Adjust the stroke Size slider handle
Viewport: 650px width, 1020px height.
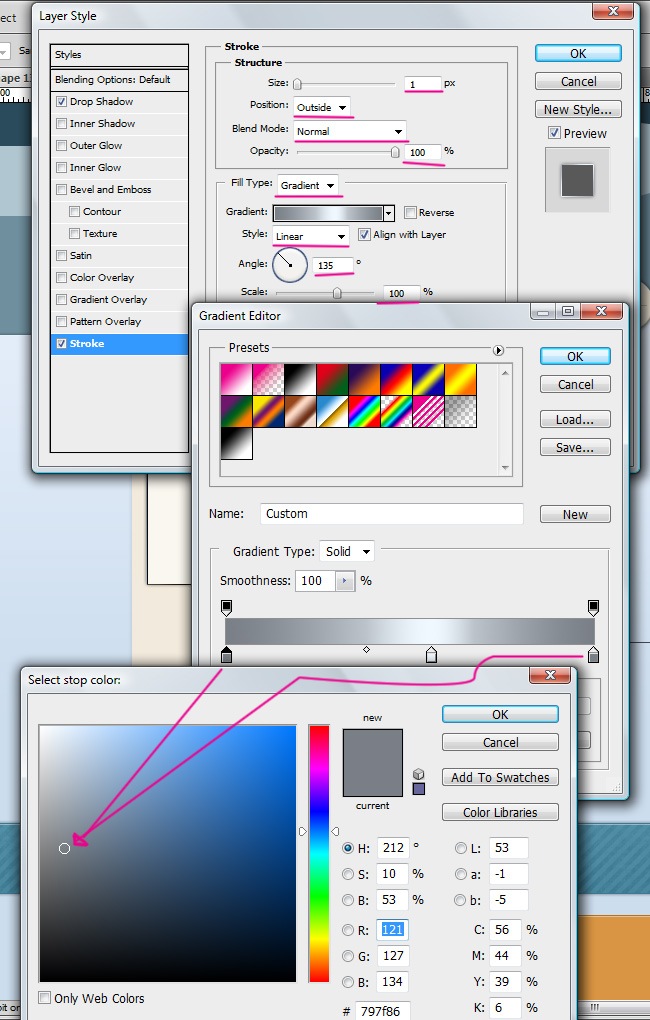[x=297, y=84]
